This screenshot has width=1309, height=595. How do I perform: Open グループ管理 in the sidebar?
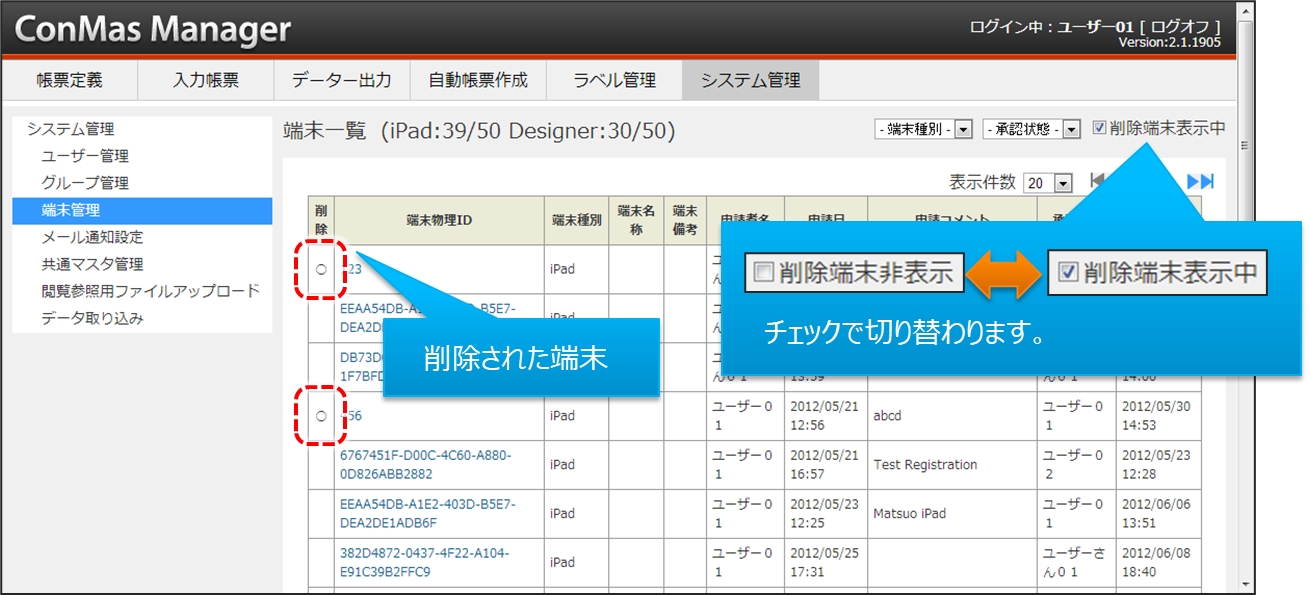[85, 183]
